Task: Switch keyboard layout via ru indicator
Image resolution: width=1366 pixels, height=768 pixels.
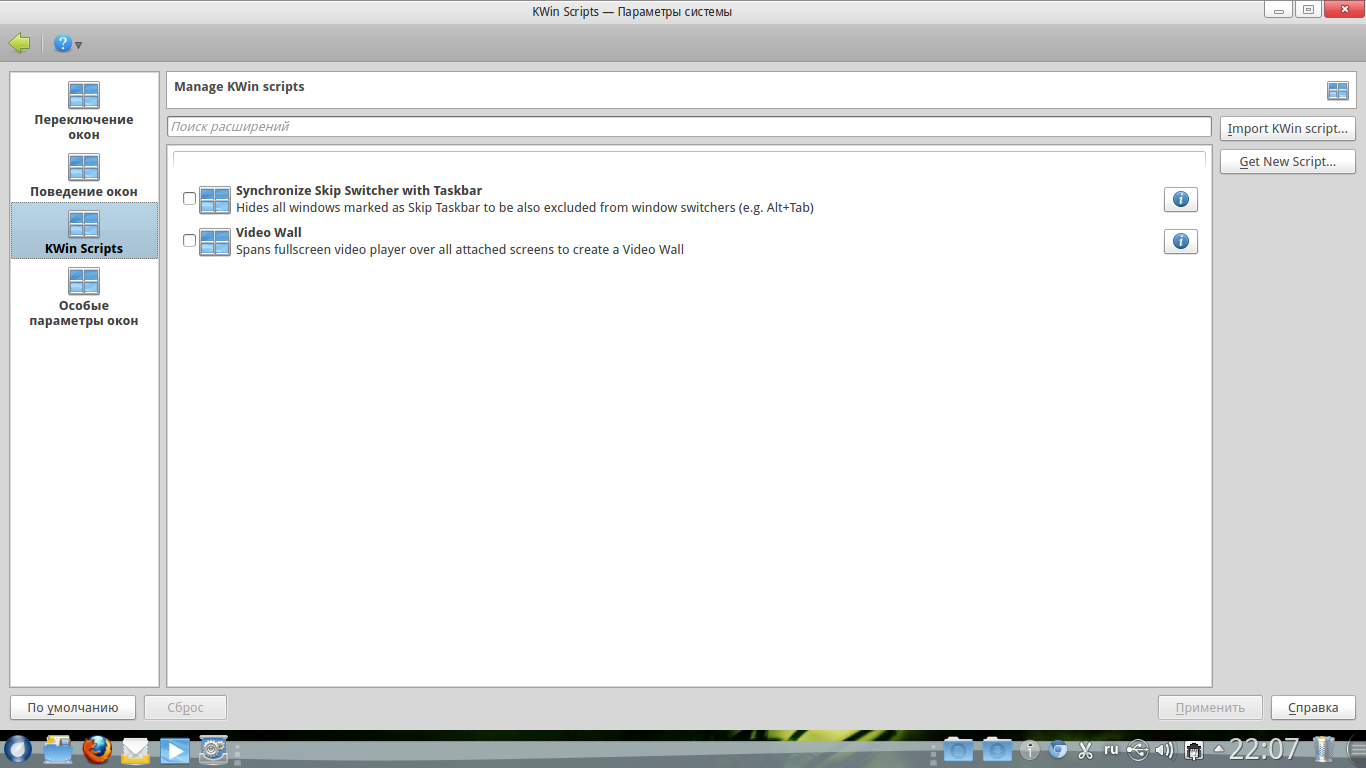Action: click(1111, 748)
